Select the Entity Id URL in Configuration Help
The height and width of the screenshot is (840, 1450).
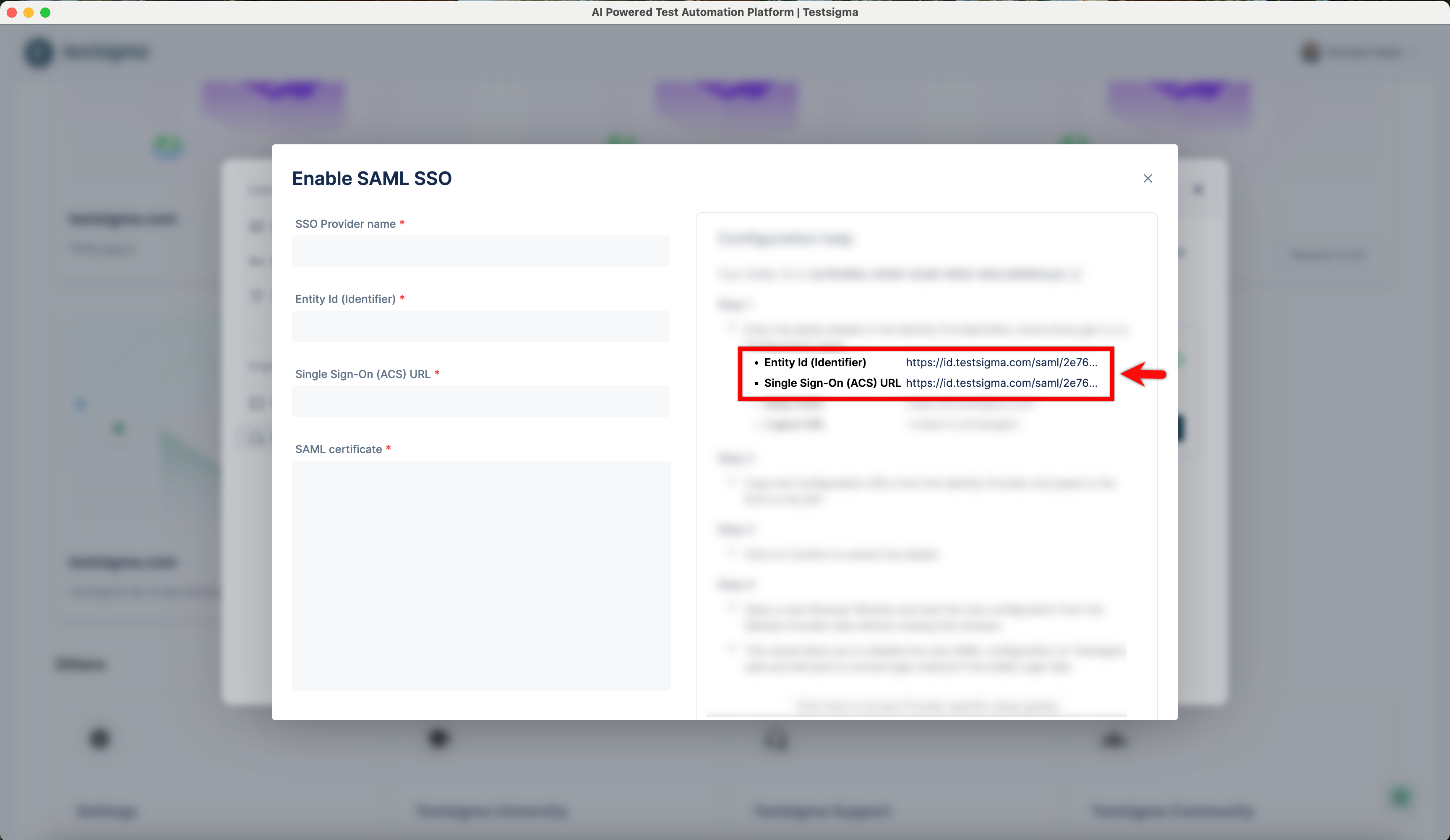(1001, 363)
